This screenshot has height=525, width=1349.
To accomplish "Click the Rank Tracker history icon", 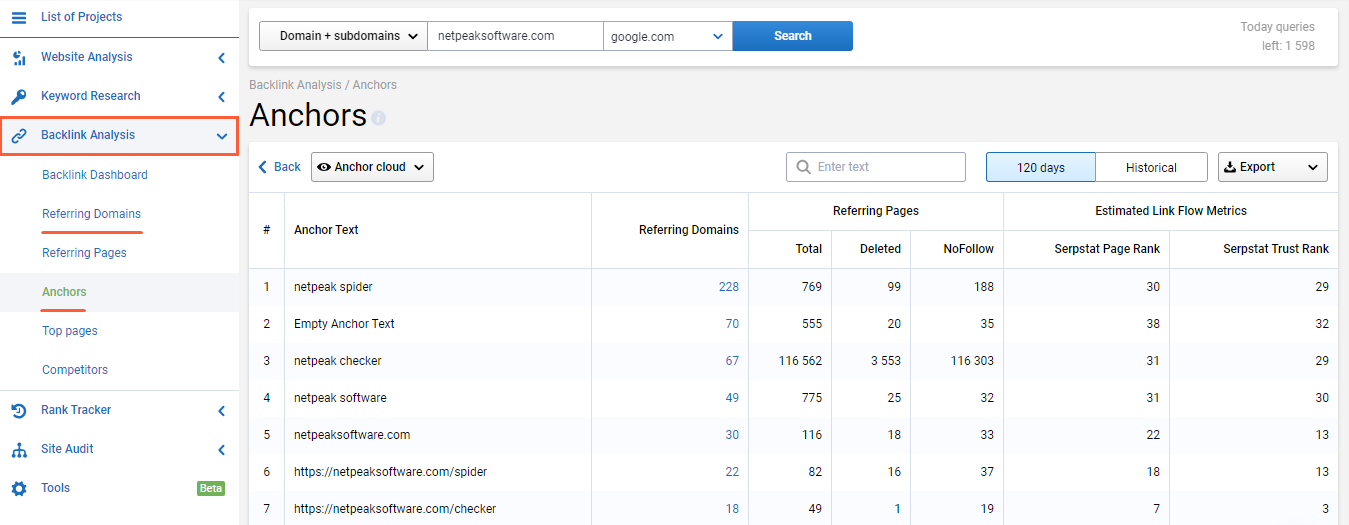I will [19, 410].
